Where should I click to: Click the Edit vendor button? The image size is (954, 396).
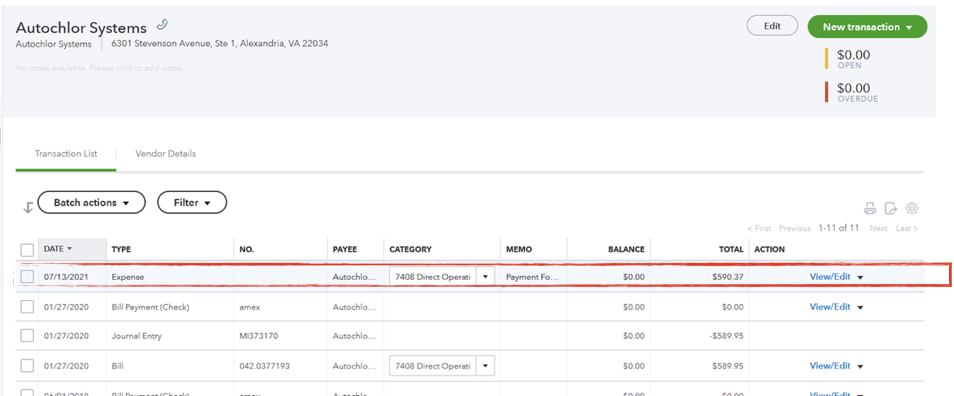pos(772,26)
